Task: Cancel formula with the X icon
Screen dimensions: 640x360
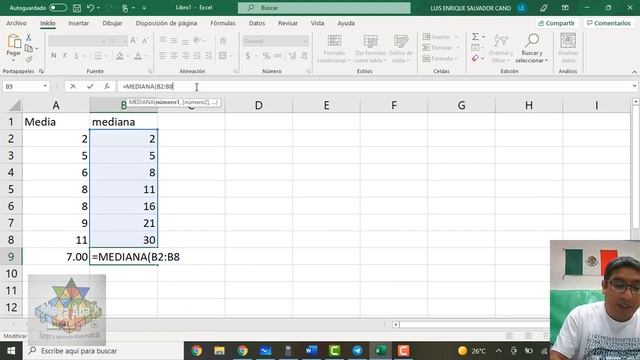Action: [73, 86]
